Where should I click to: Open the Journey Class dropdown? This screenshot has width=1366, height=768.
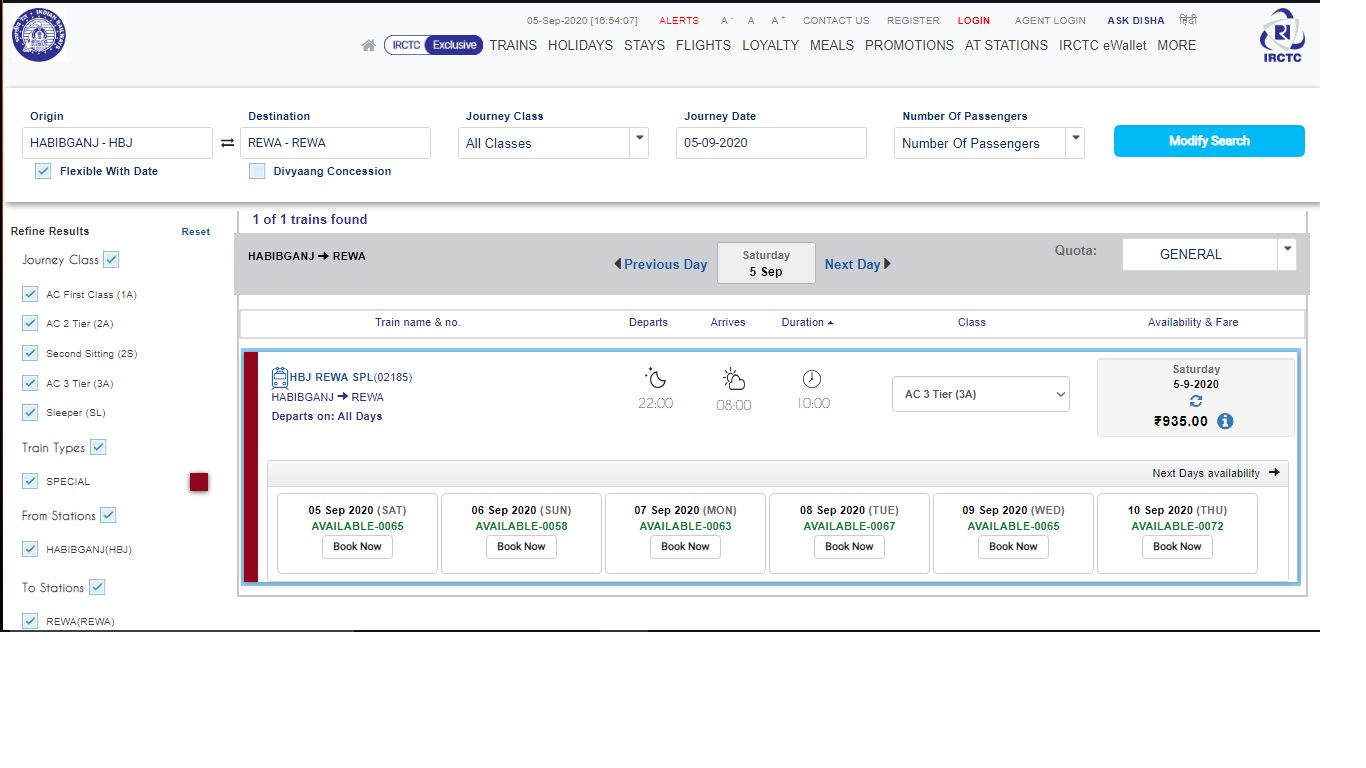[x=553, y=143]
